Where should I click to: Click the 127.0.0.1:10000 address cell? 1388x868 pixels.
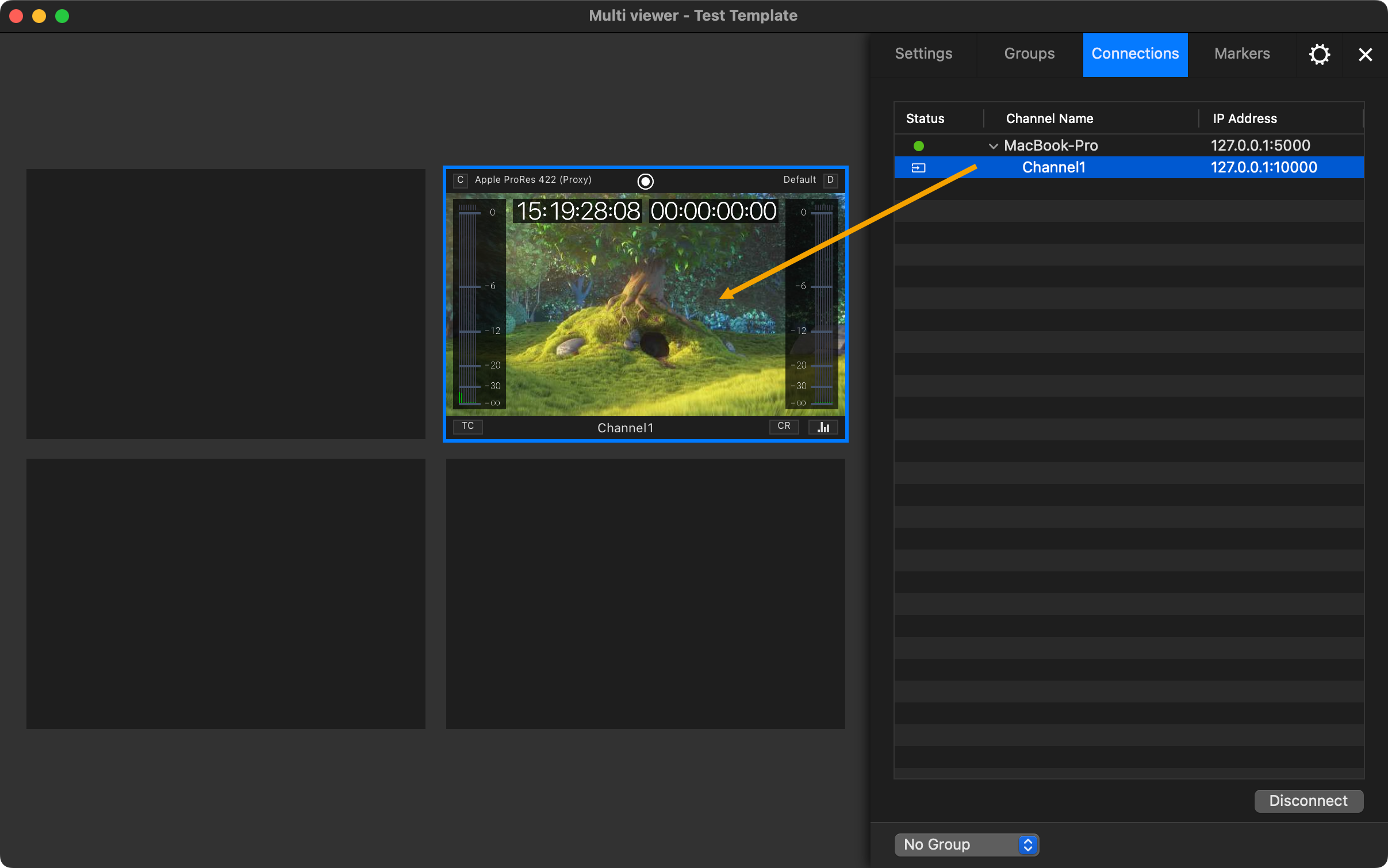coord(1264,167)
